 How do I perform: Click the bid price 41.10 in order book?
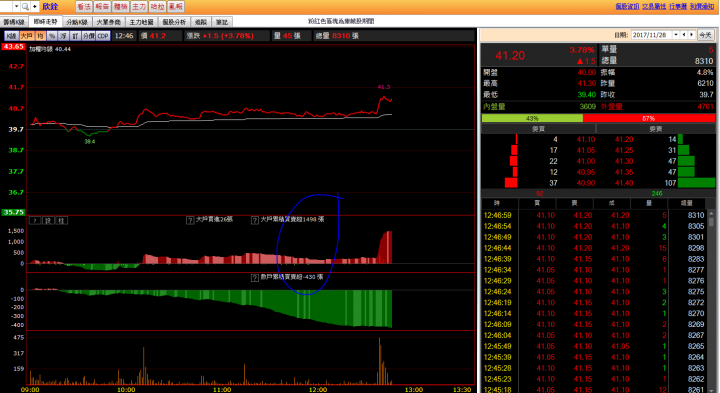[x=586, y=139]
